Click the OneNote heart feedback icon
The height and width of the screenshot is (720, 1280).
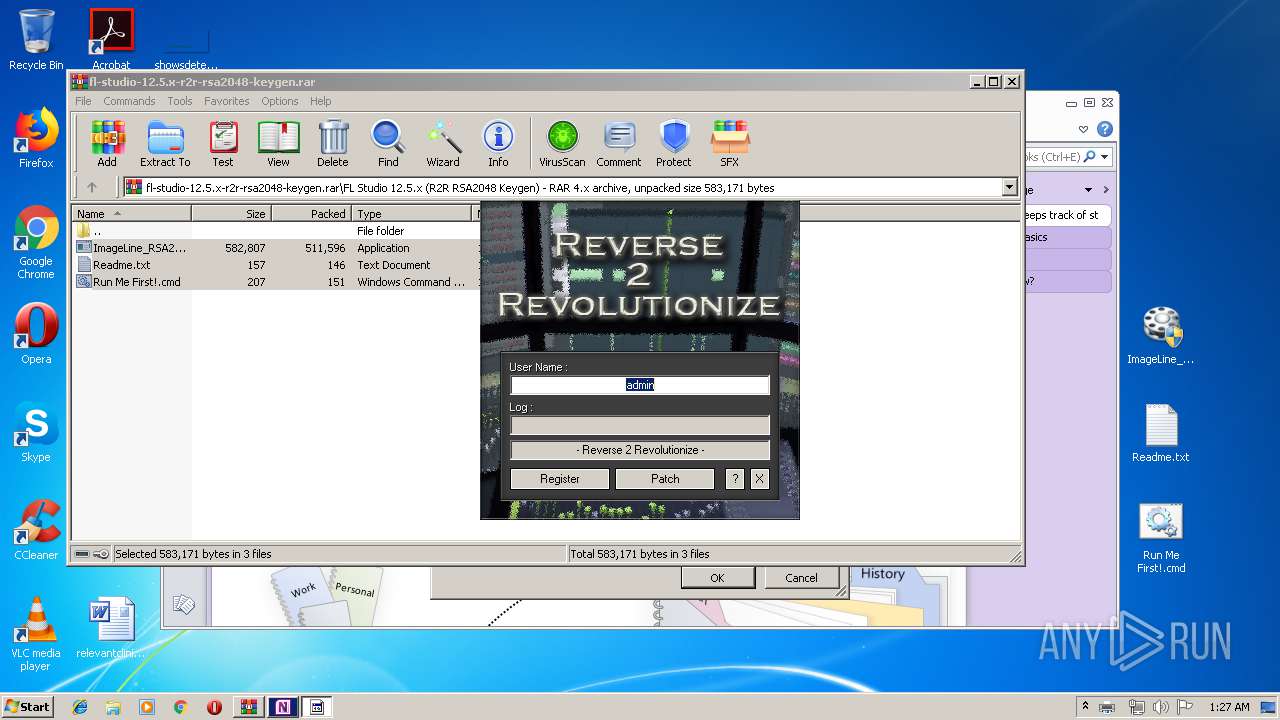click(x=1083, y=129)
